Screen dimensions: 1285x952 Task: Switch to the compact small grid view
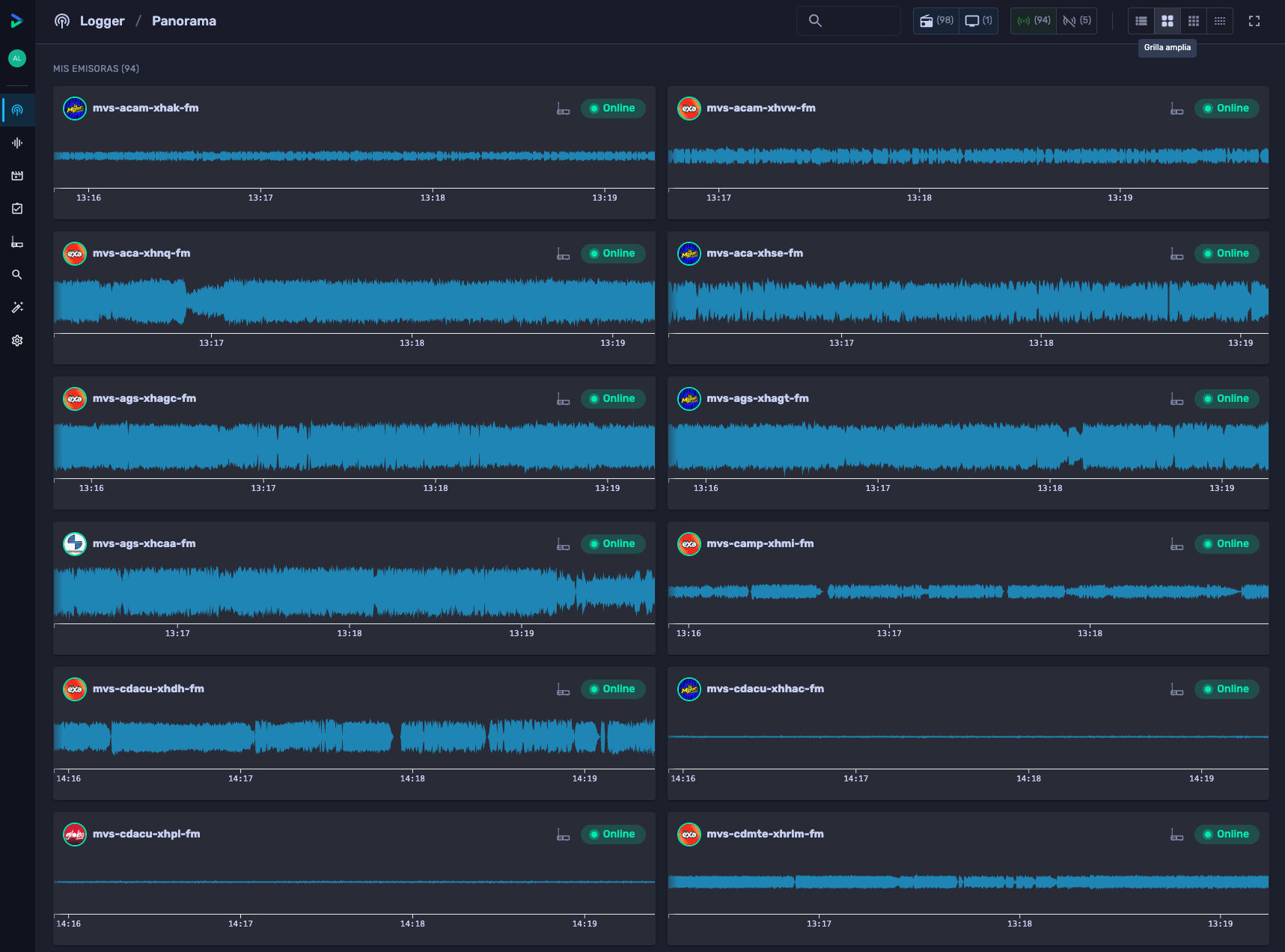pos(1220,21)
